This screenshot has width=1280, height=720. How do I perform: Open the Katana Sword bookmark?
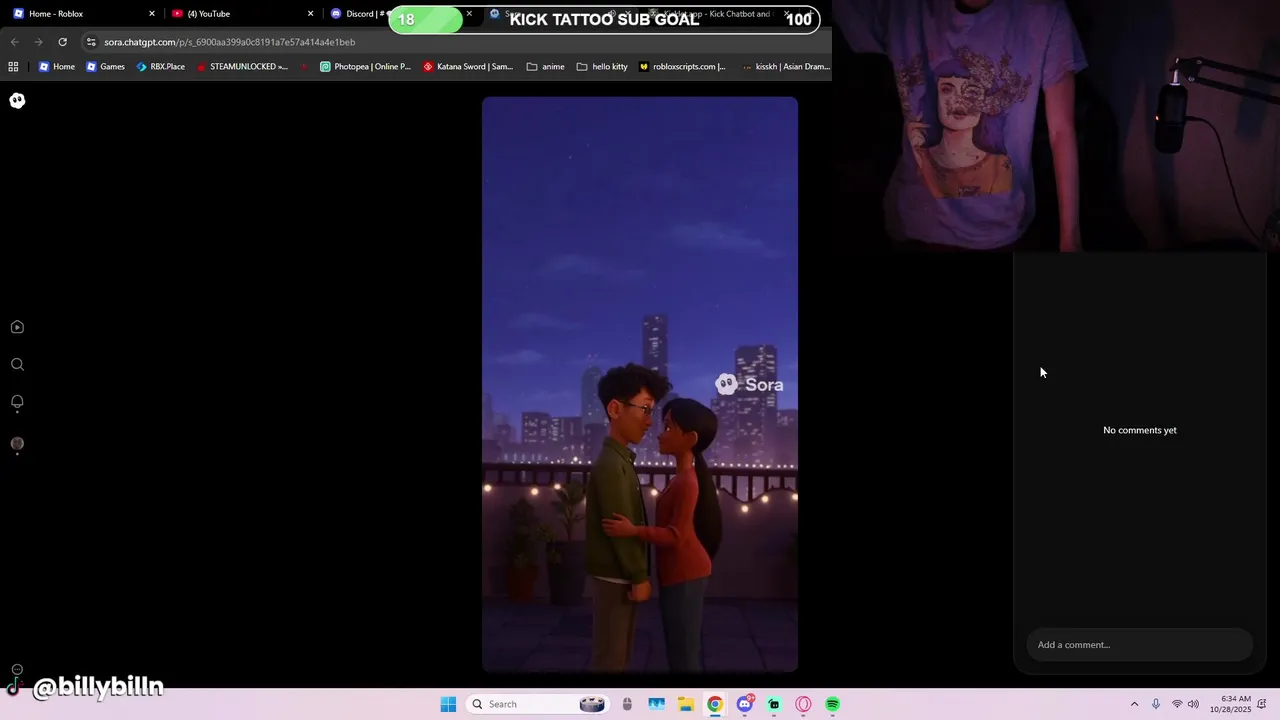(x=468, y=67)
